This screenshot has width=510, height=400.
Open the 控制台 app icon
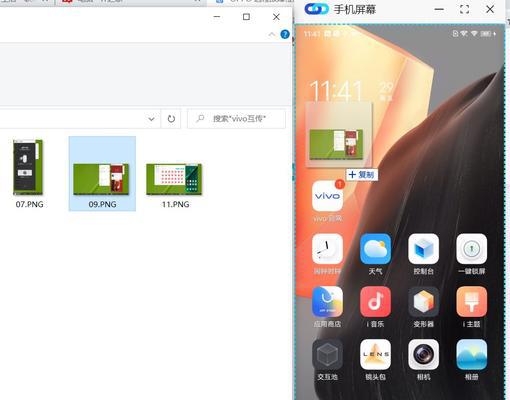pos(423,249)
